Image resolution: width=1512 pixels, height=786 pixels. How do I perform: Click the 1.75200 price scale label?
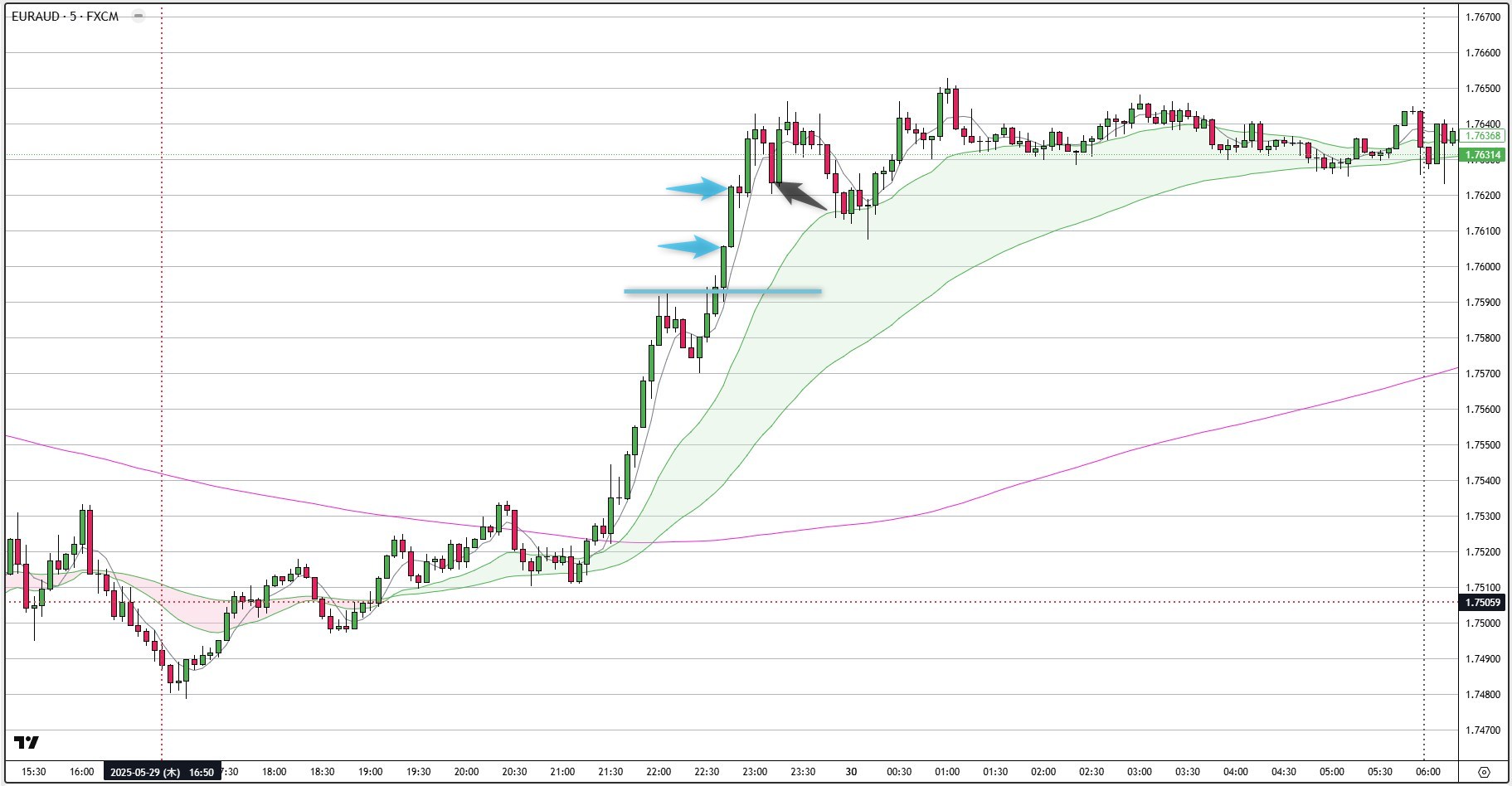(x=1483, y=552)
